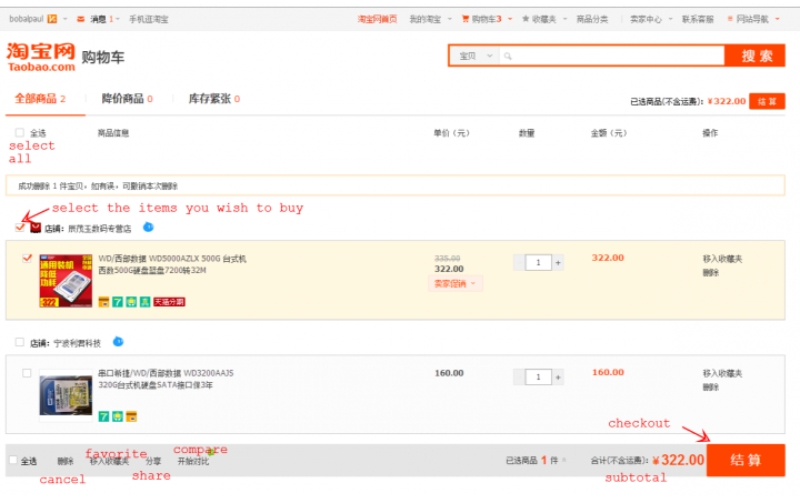Screen dimensions: 800x500
Task: Click the blue chat icon for the Ningbo store
Action: coord(118,342)
